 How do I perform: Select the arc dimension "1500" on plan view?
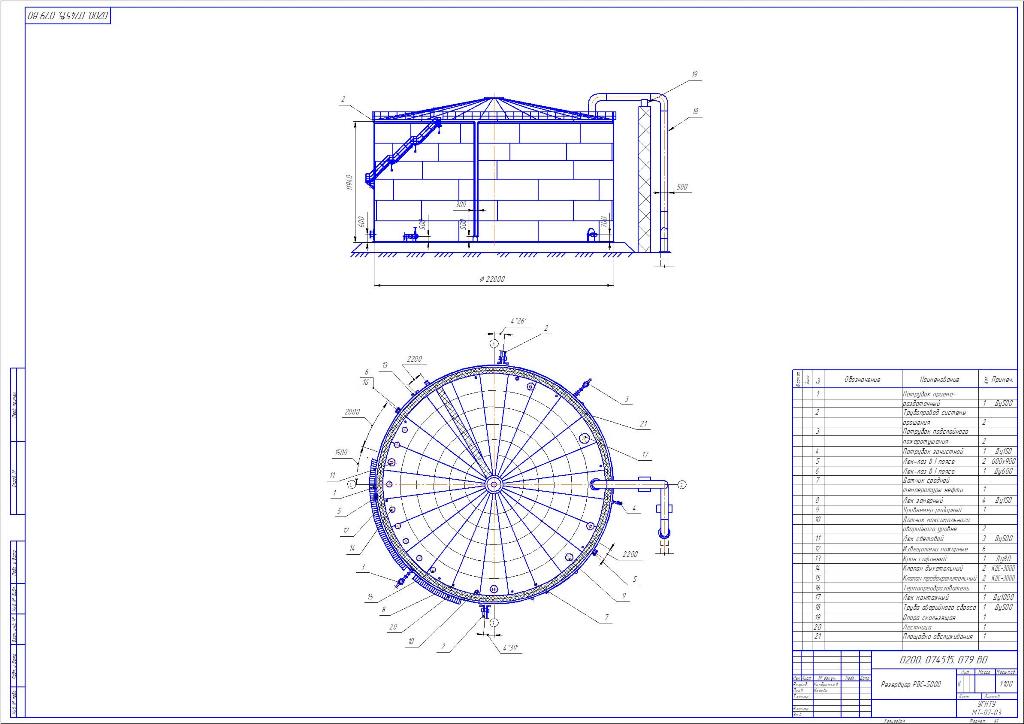(x=340, y=452)
